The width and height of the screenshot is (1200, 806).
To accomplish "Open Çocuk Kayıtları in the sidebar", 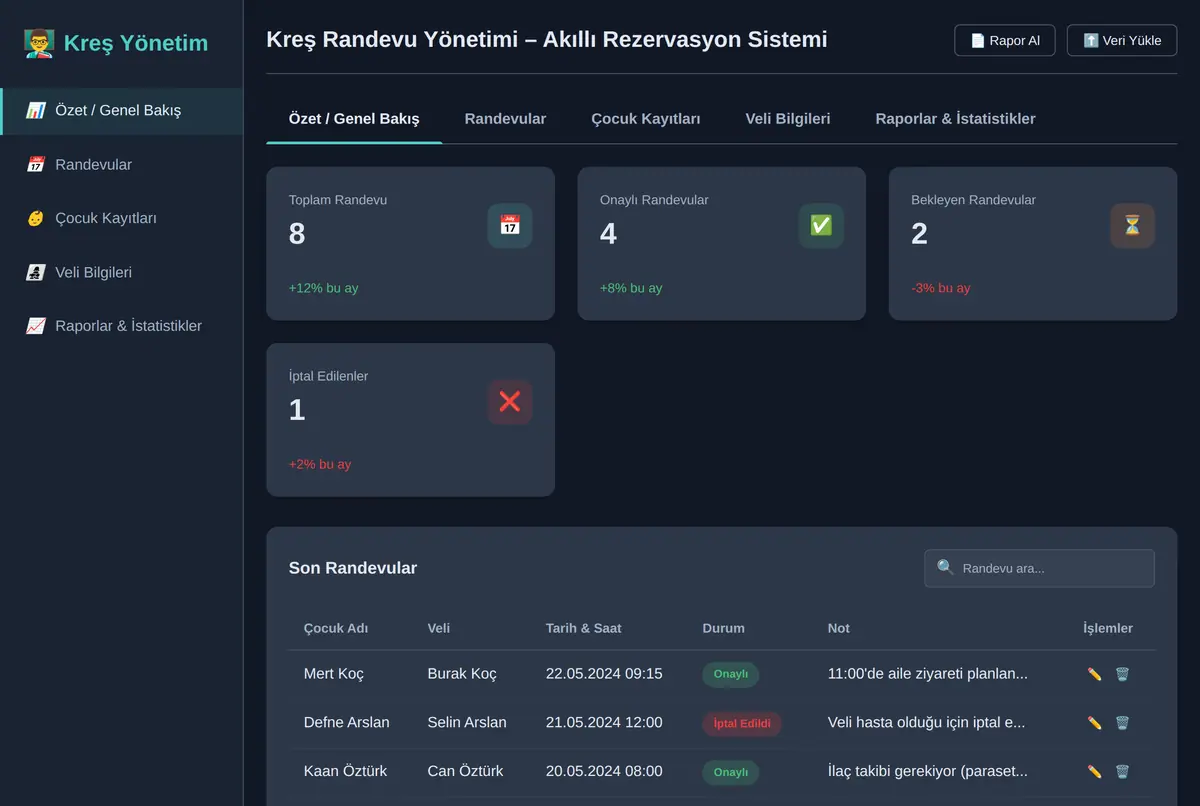I will 121,219.
